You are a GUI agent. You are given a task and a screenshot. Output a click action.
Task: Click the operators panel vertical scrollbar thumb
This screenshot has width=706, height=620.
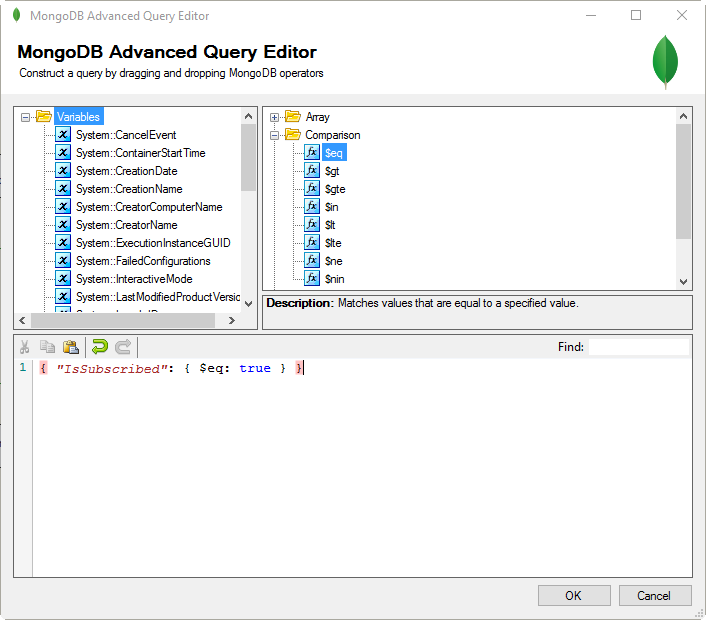[683, 181]
